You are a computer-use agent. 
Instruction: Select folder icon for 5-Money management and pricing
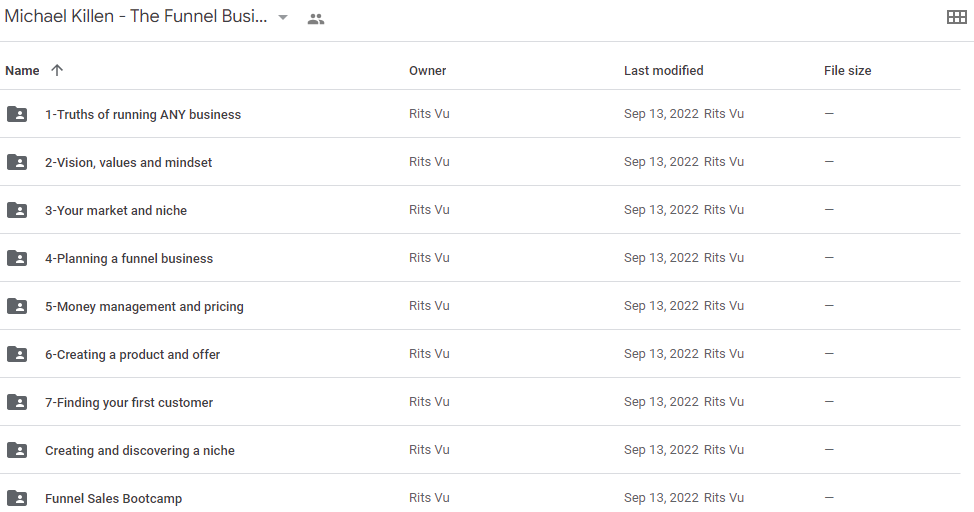(x=17, y=306)
